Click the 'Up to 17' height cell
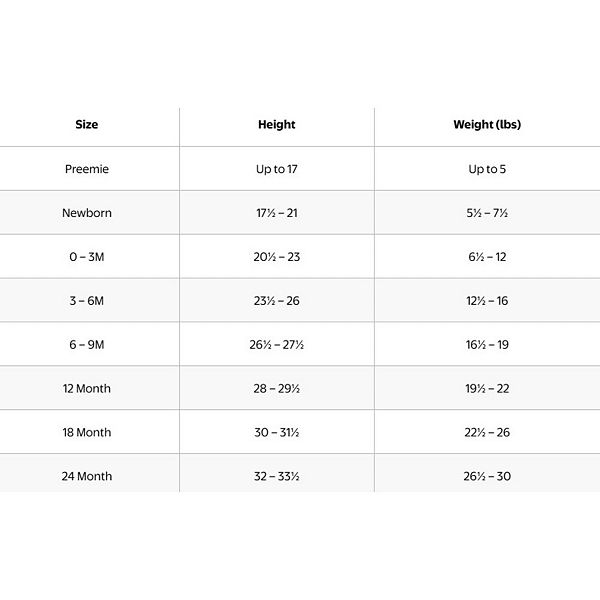 (277, 169)
